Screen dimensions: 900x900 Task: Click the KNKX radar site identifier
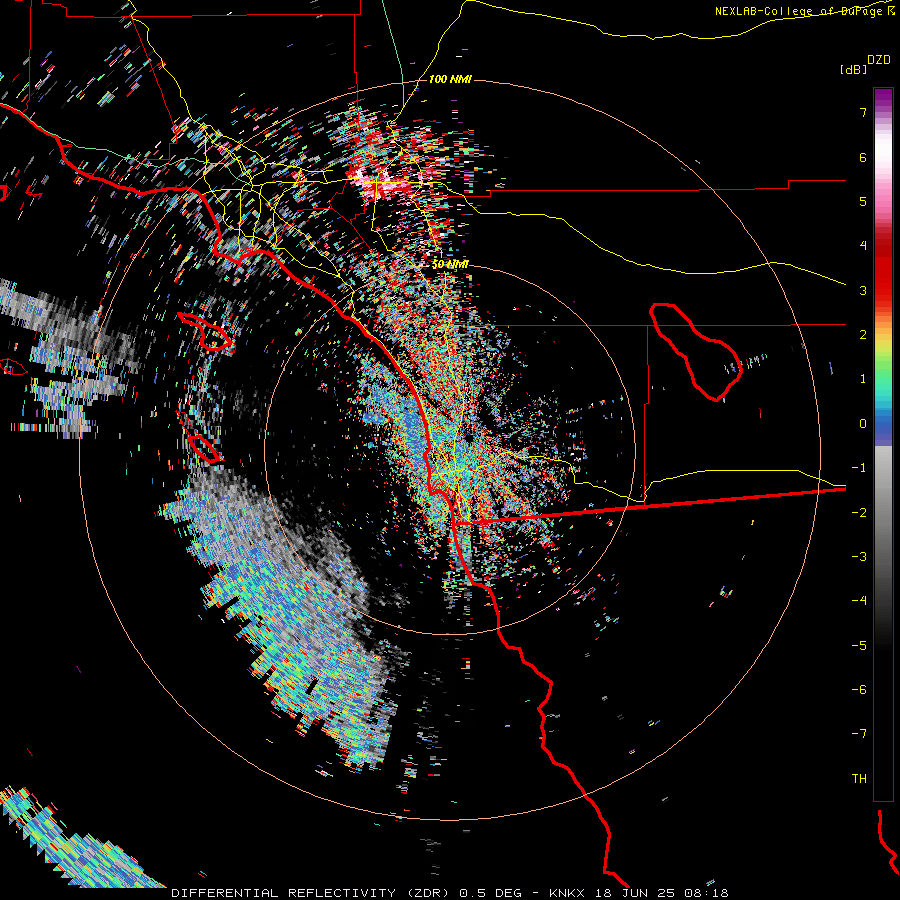coord(567,893)
